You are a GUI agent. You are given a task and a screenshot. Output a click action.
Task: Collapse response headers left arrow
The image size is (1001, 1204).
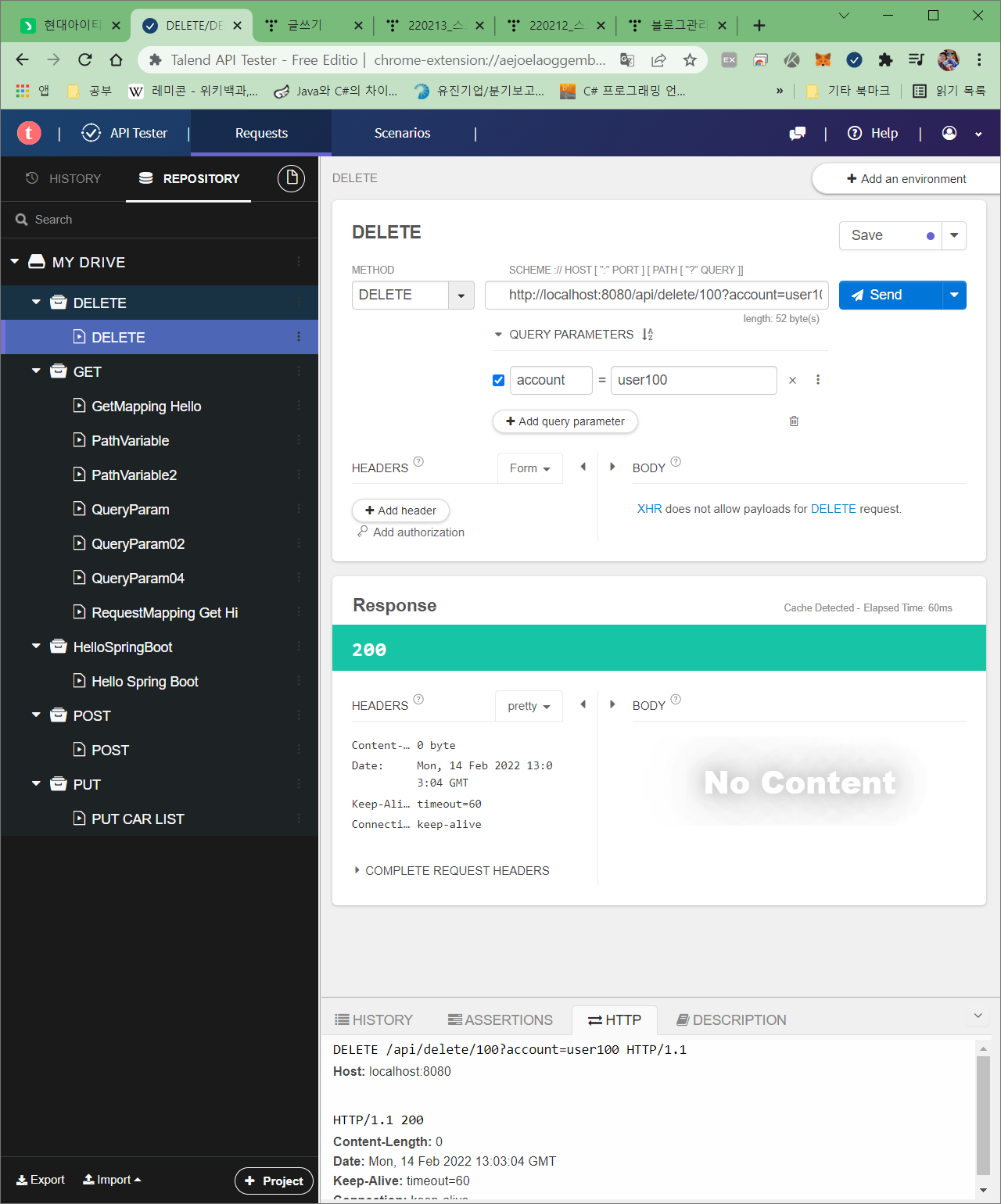(x=583, y=704)
